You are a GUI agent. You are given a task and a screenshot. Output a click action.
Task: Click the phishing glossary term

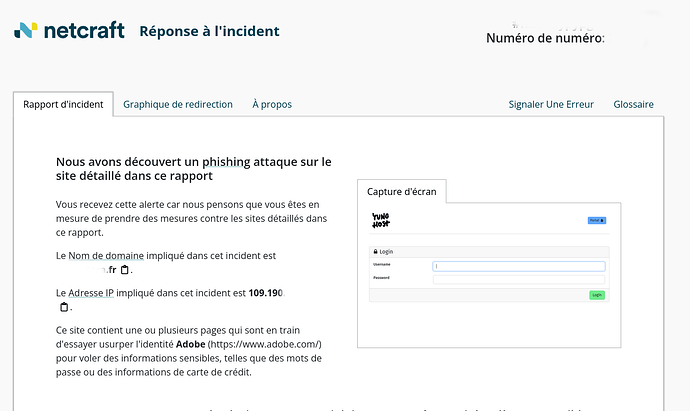[x=226, y=162]
